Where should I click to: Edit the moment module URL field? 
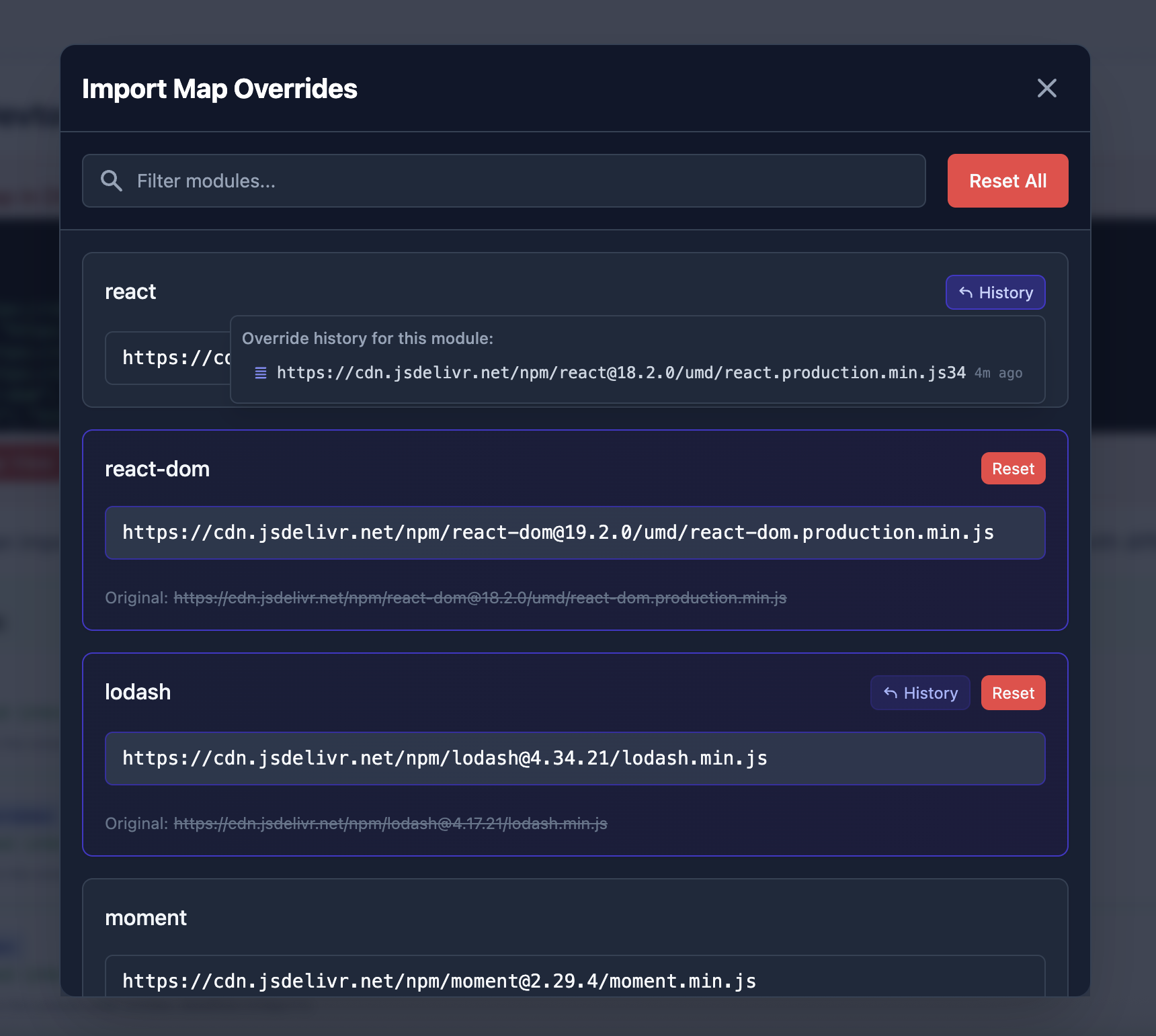pos(575,976)
